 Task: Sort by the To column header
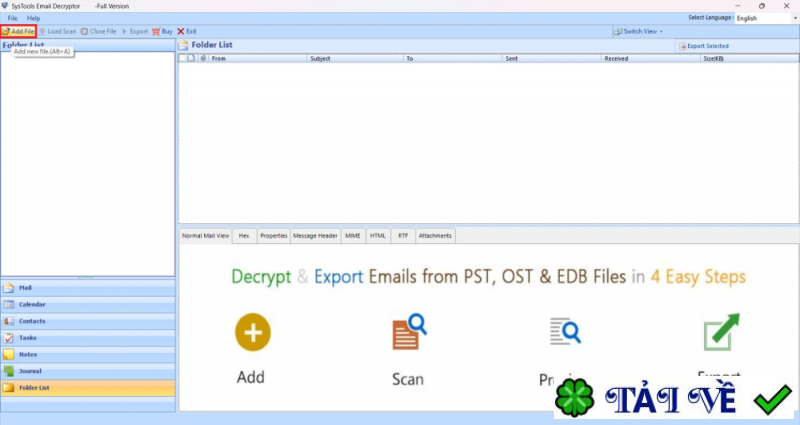pos(453,59)
